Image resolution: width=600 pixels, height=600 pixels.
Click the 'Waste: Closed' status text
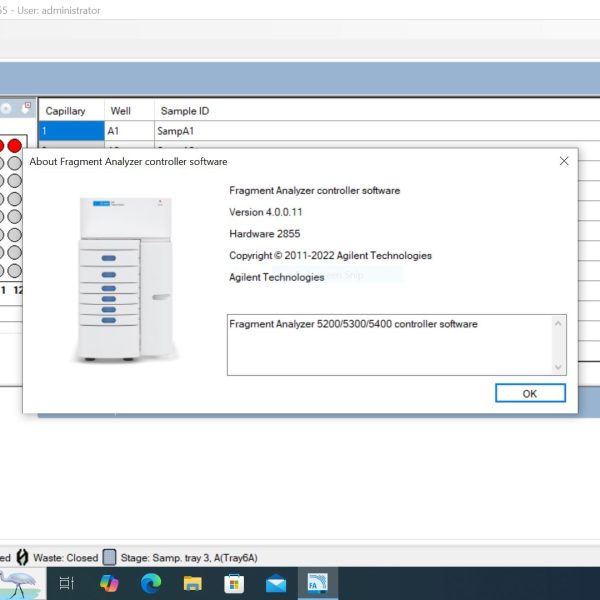pos(65,558)
